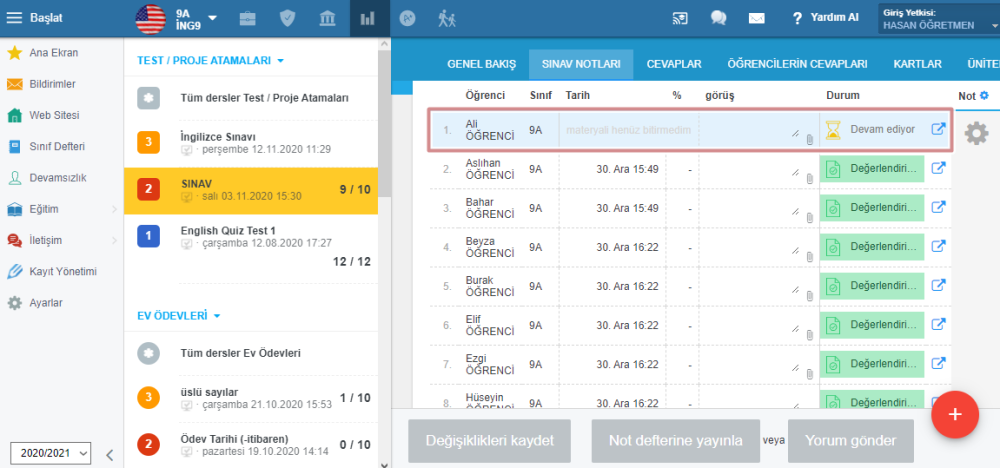Image resolution: width=1000 pixels, height=468 pixels.
Task: Click the Not defterine yayınla button
Action: [675, 441]
